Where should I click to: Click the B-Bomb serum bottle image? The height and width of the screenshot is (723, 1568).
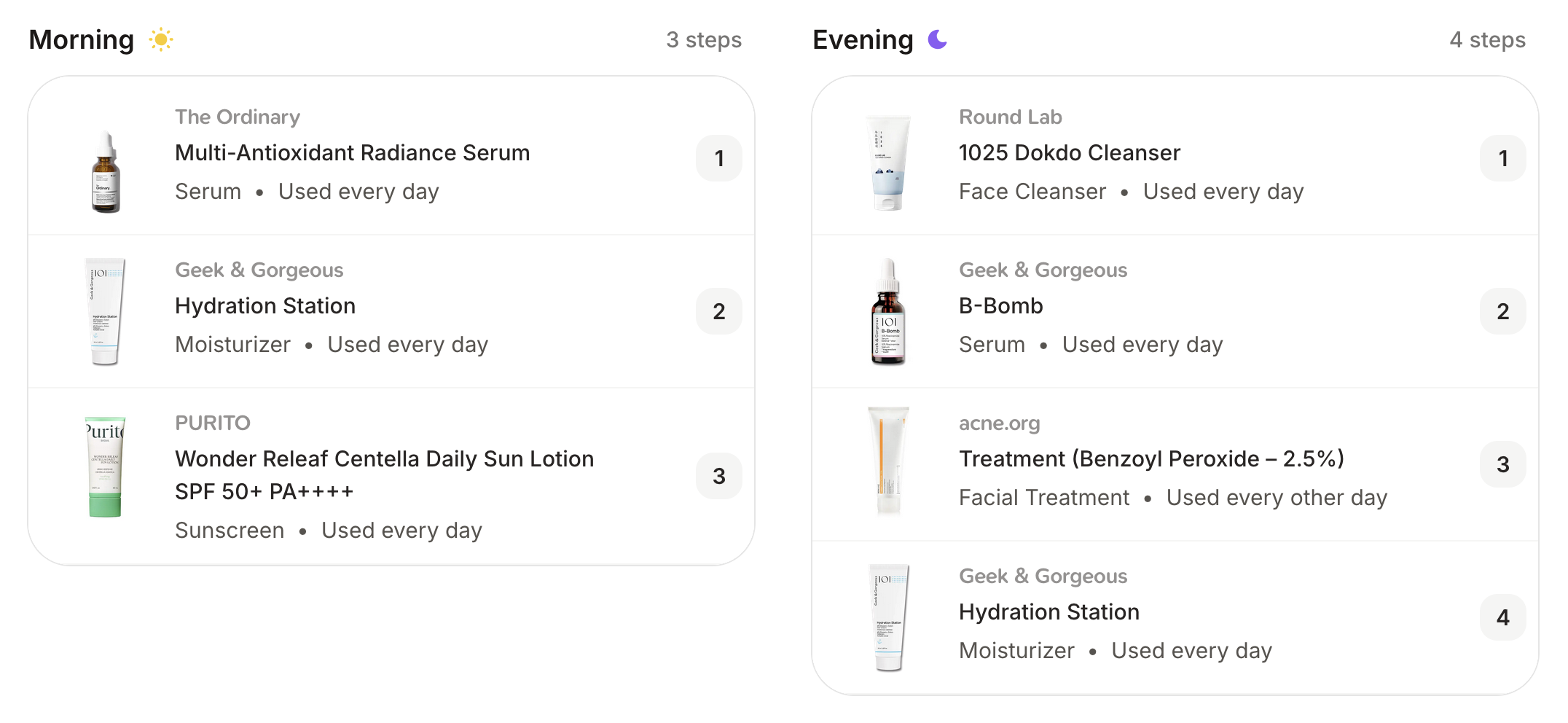888,311
